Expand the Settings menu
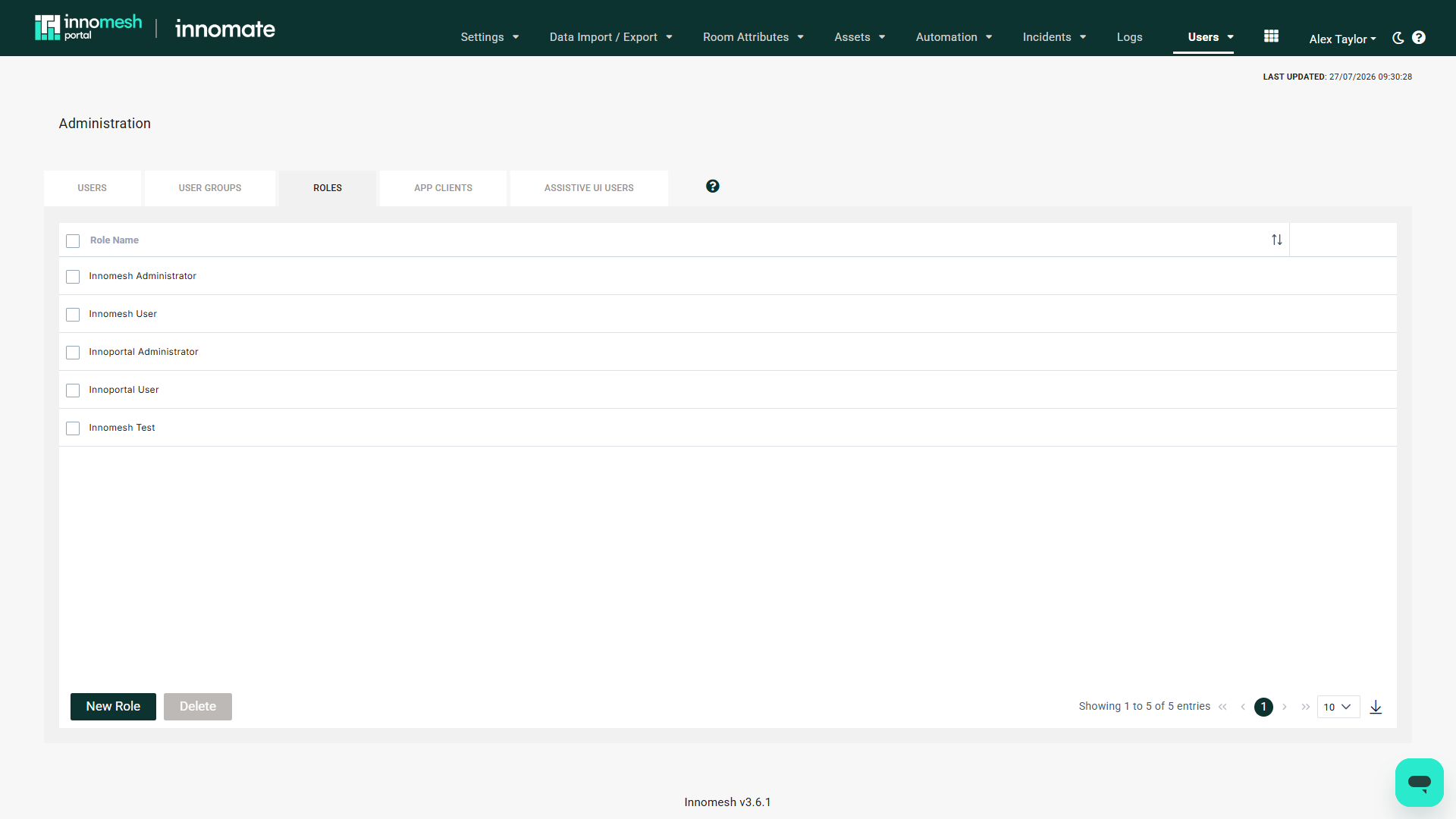The width and height of the screenshot is (1456, 819). (490, 37)
